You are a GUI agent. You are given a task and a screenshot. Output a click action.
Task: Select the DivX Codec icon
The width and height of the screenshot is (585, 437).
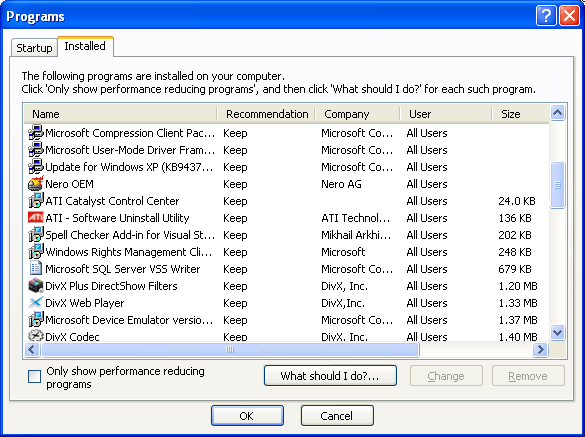click(x=36, y=336)
